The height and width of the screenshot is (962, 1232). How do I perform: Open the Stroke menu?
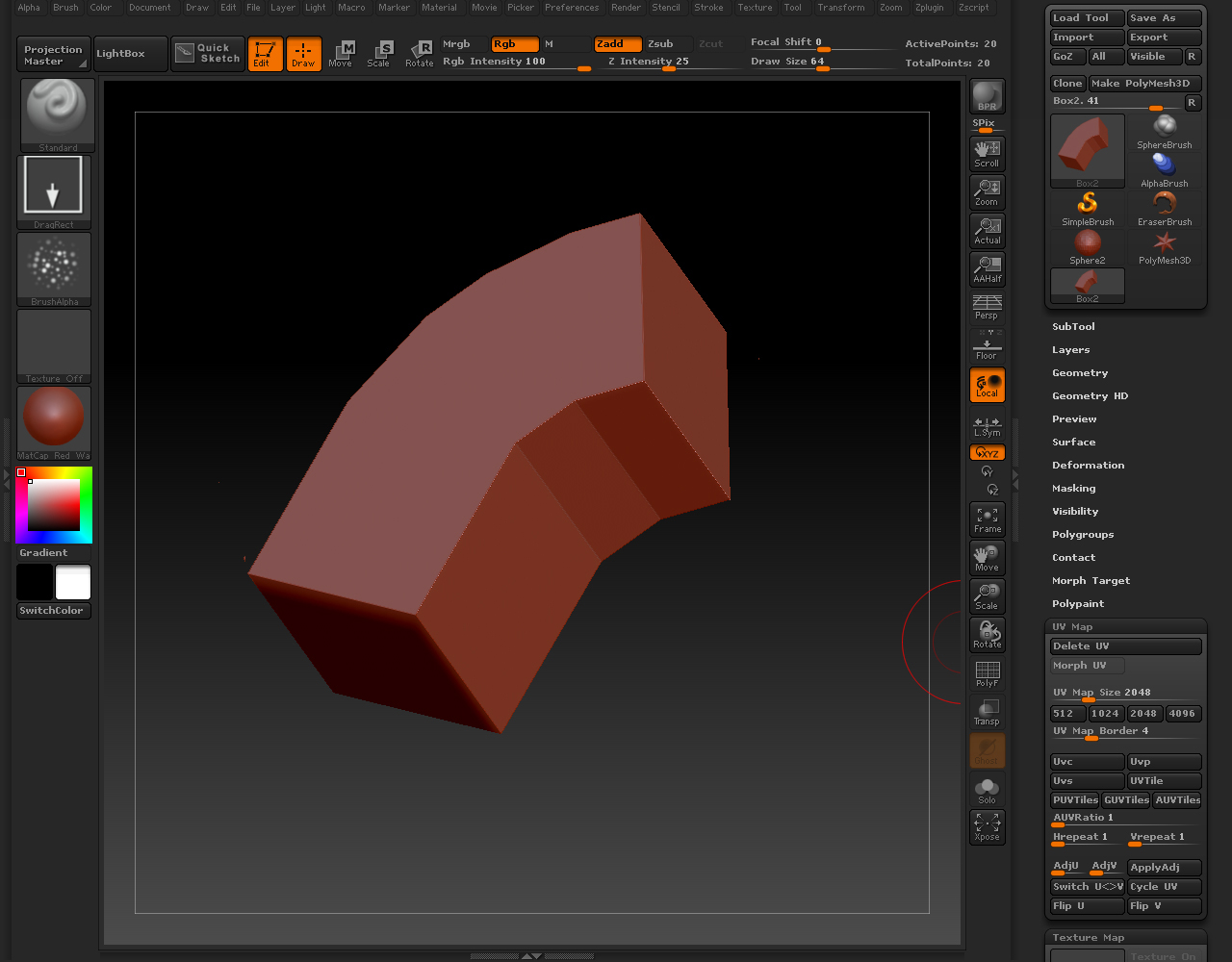coord(708,8)
